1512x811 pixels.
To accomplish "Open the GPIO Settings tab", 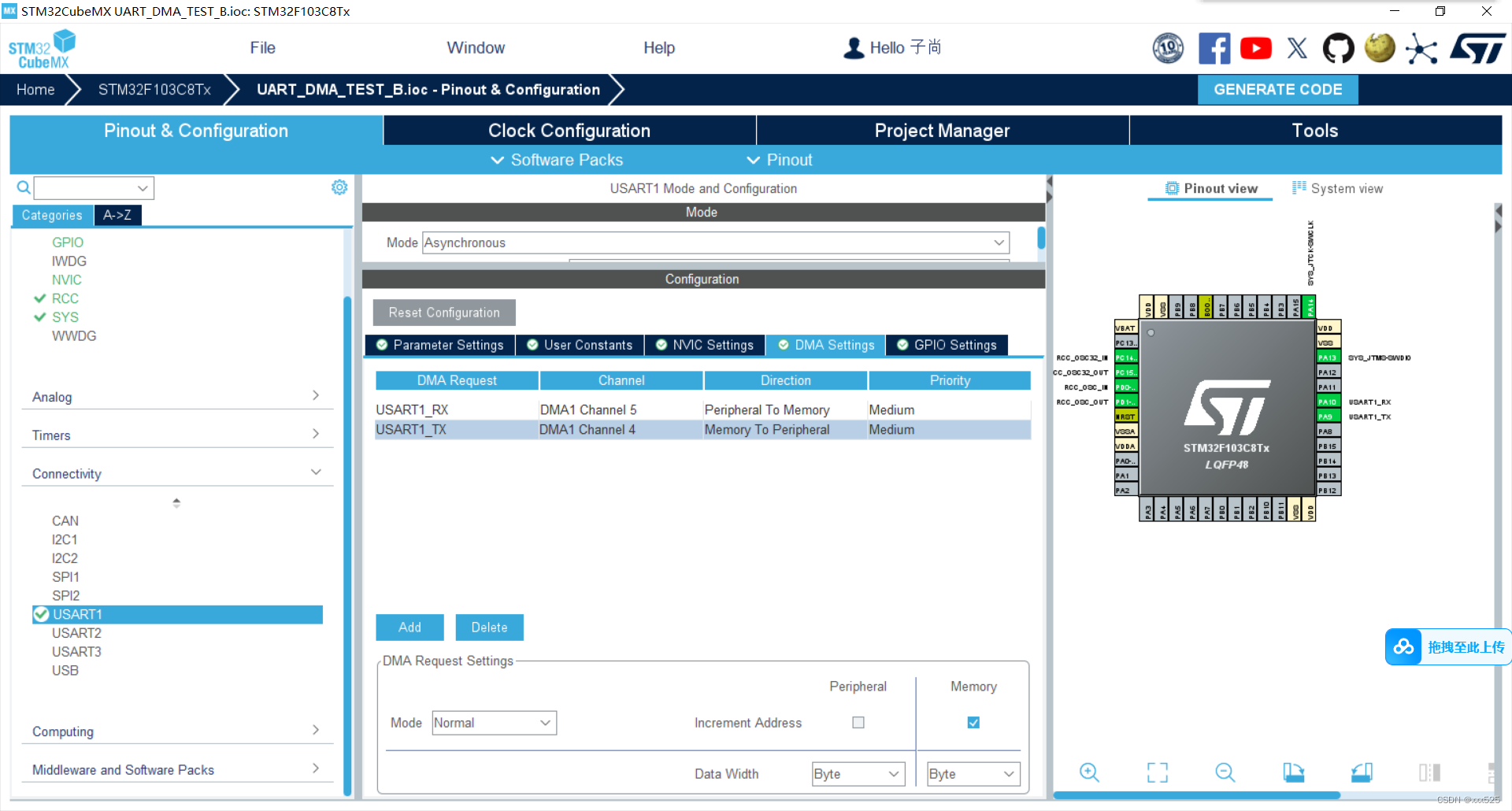I will pyautogui.click(x=947, y=345).
